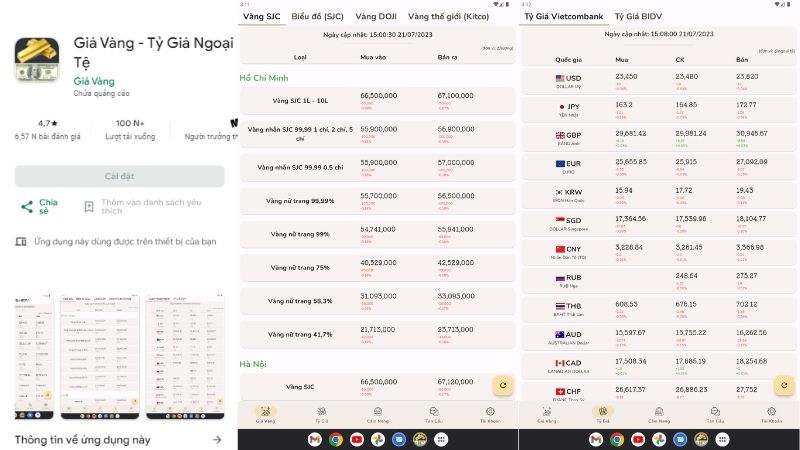The image size is (800, 450).
Task: Click the '100 N+' downloads count
Action: 130,123
